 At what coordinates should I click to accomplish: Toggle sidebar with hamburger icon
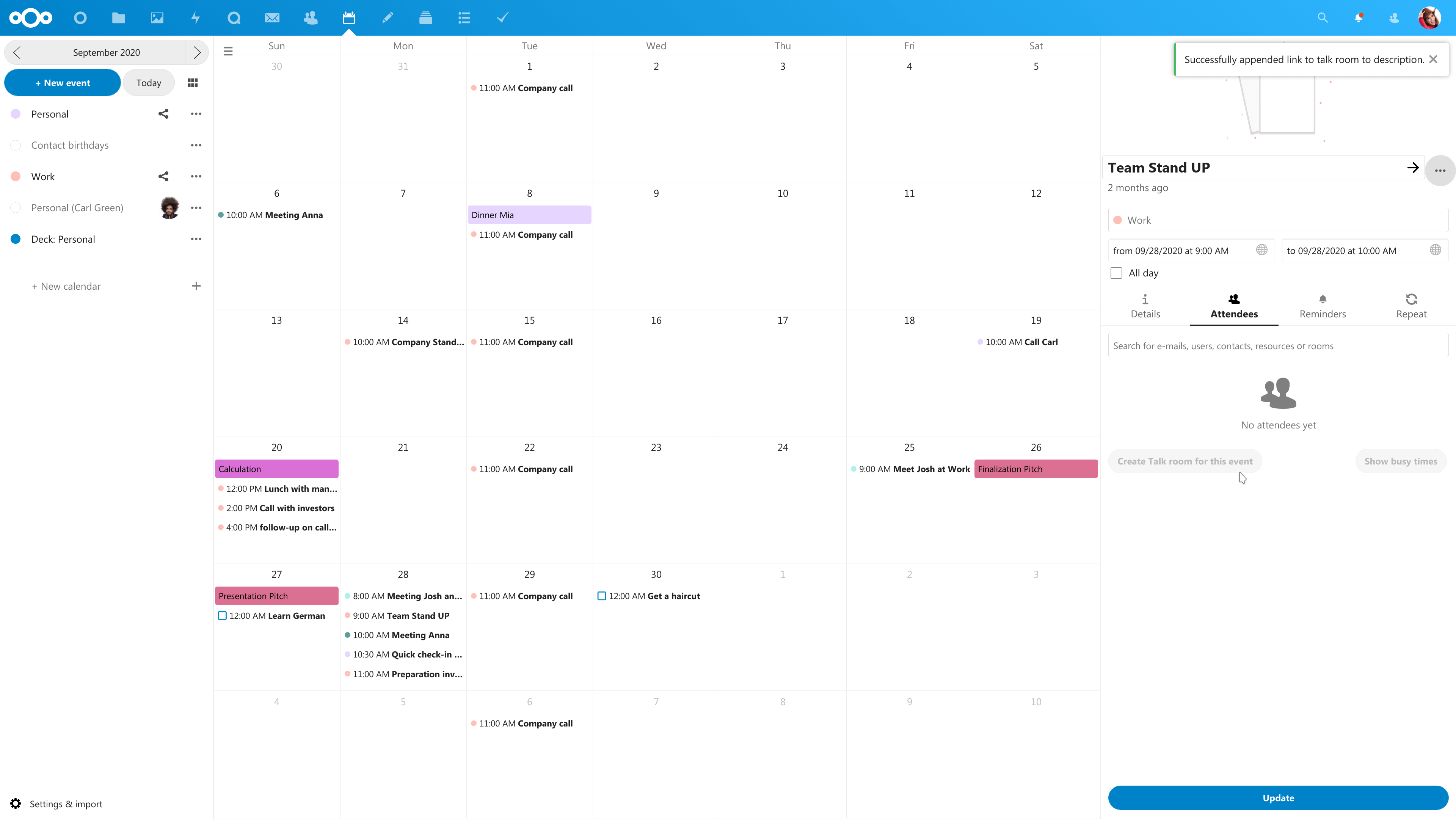pos(228,52)
